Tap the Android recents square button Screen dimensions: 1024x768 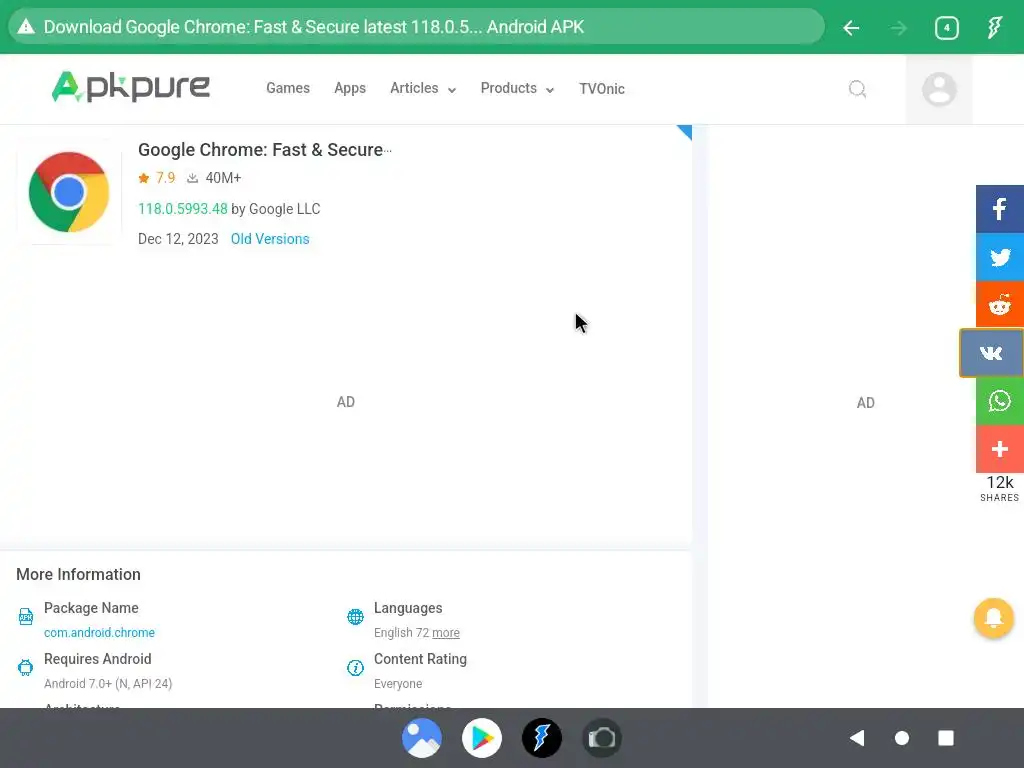click(946, 738)
